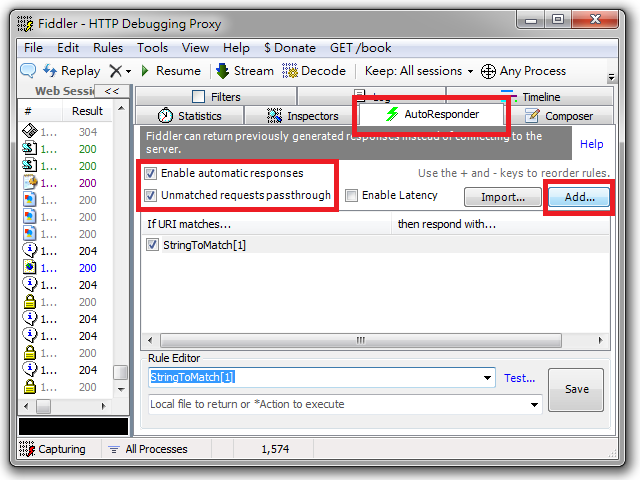Click the Import... button

[503, 197]
